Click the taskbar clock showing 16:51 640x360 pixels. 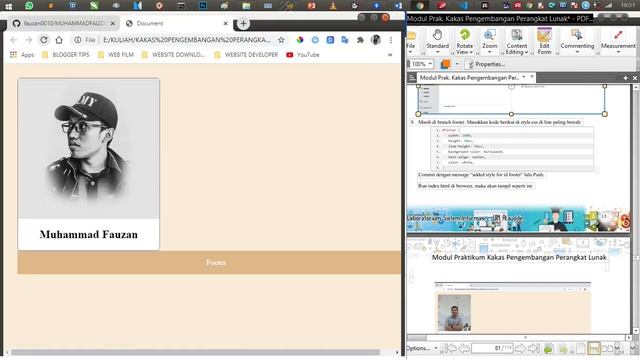click(628, 5)
